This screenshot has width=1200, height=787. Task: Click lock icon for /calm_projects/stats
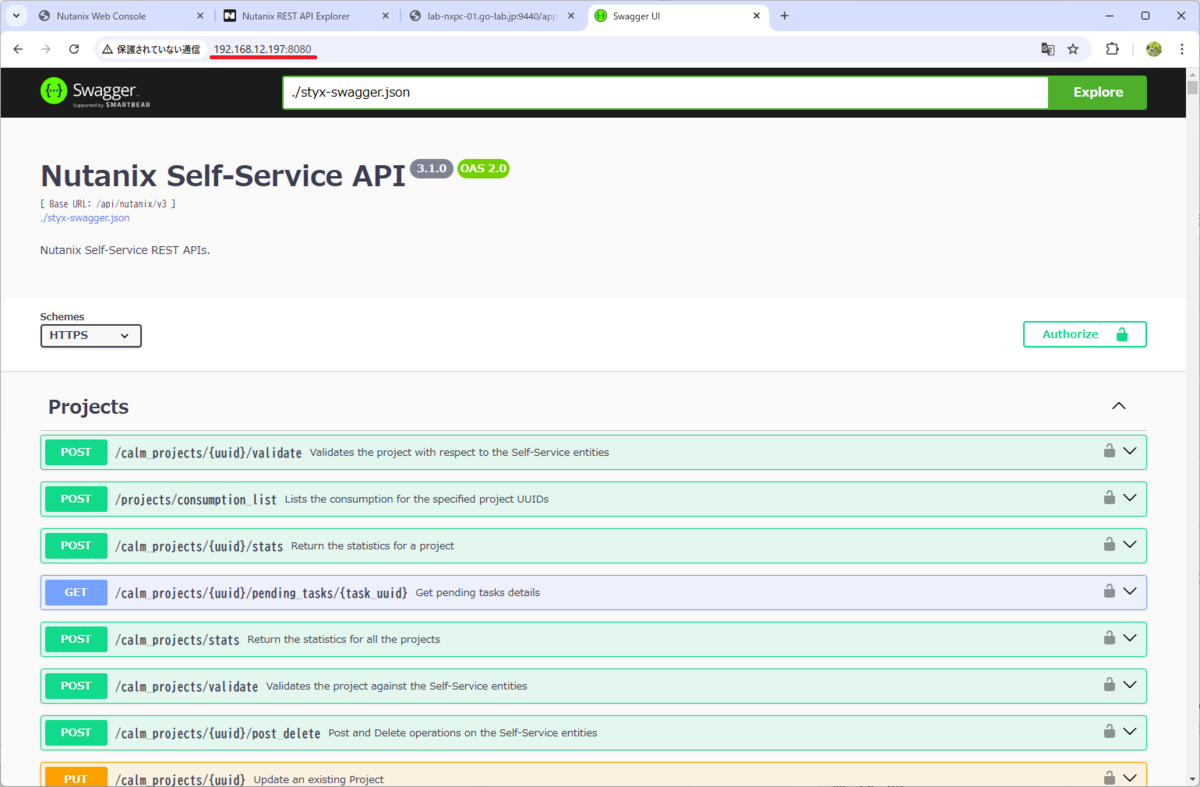pyautogui.click(x=1109, y=638)
